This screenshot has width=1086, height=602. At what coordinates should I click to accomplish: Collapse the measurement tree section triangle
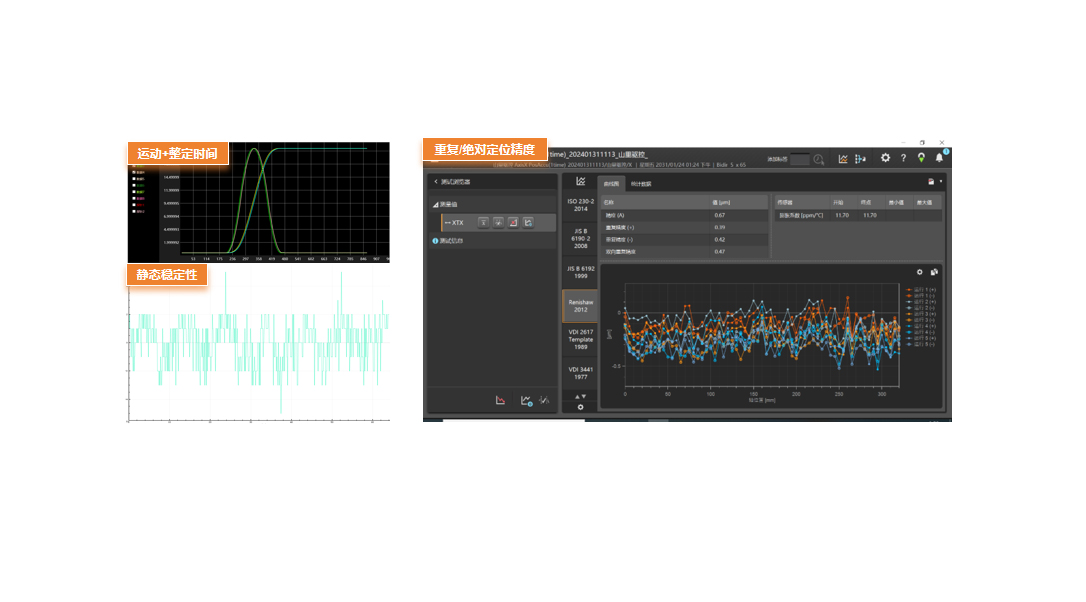pos(436,204)
